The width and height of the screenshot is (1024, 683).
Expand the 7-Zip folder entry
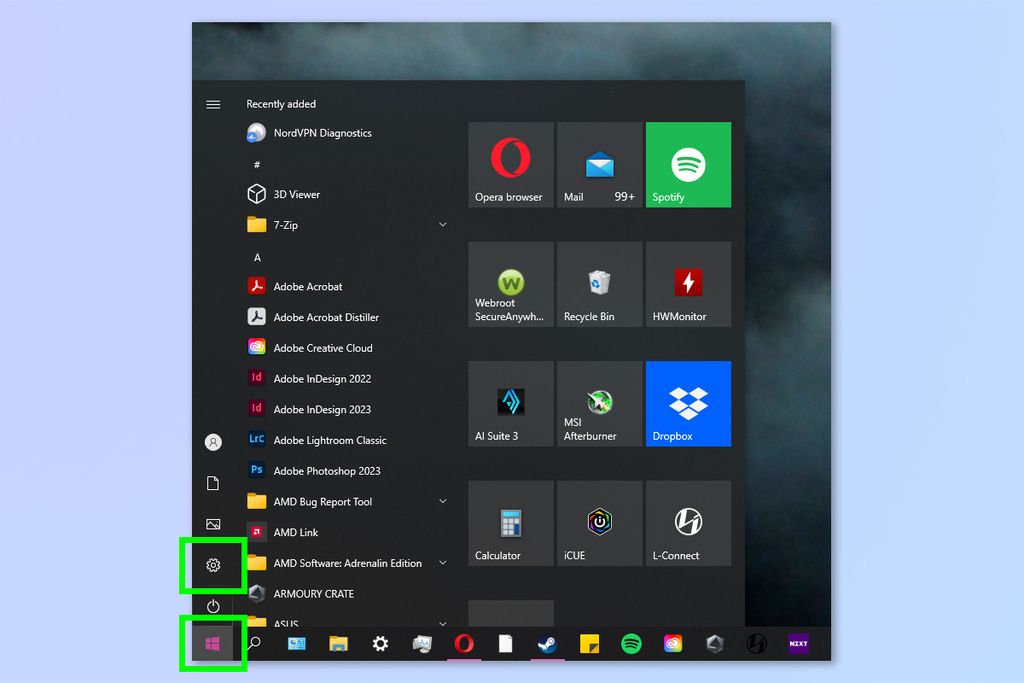tap(442, 225)
